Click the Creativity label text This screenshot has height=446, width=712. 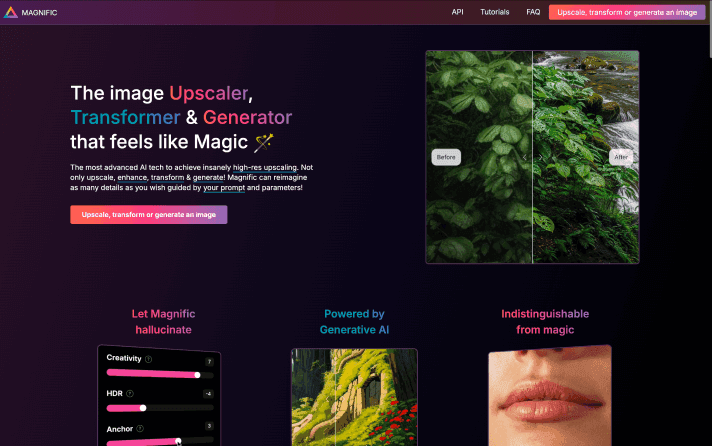click(124, 358)
